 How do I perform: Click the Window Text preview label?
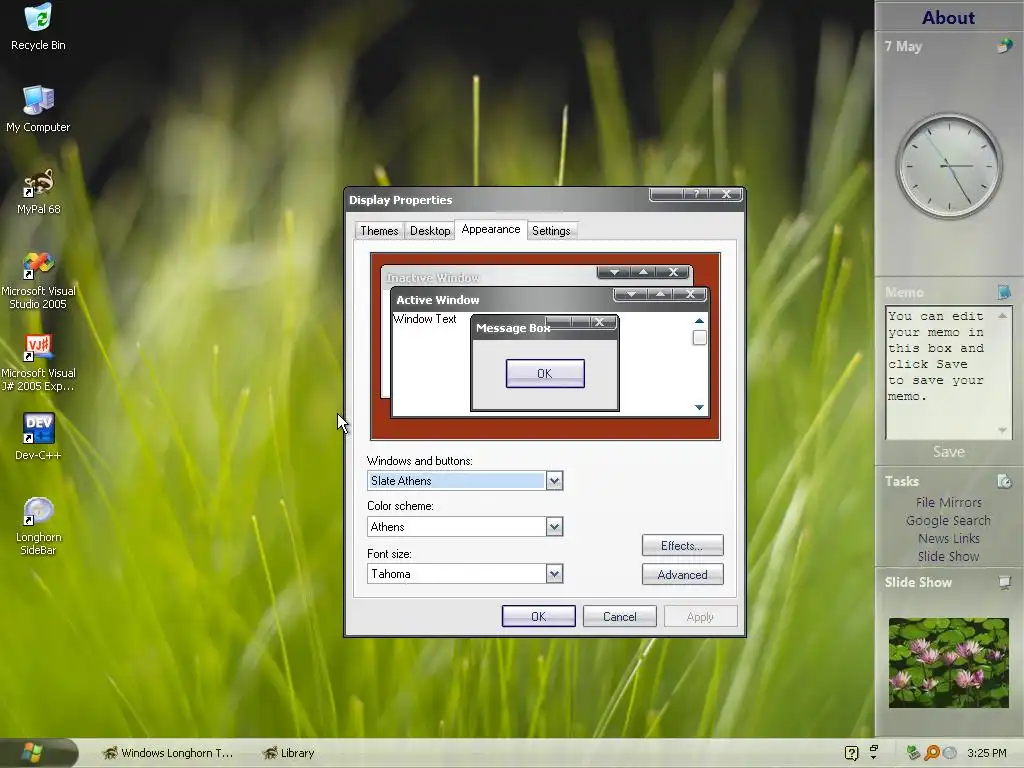tap(424, 319)
